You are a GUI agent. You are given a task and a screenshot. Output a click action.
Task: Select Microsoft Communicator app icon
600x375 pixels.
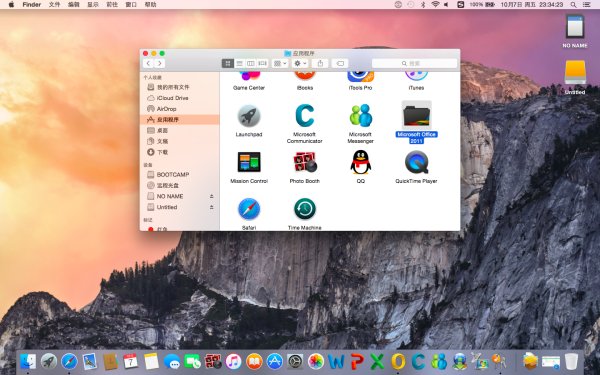[x=305, y=116]
